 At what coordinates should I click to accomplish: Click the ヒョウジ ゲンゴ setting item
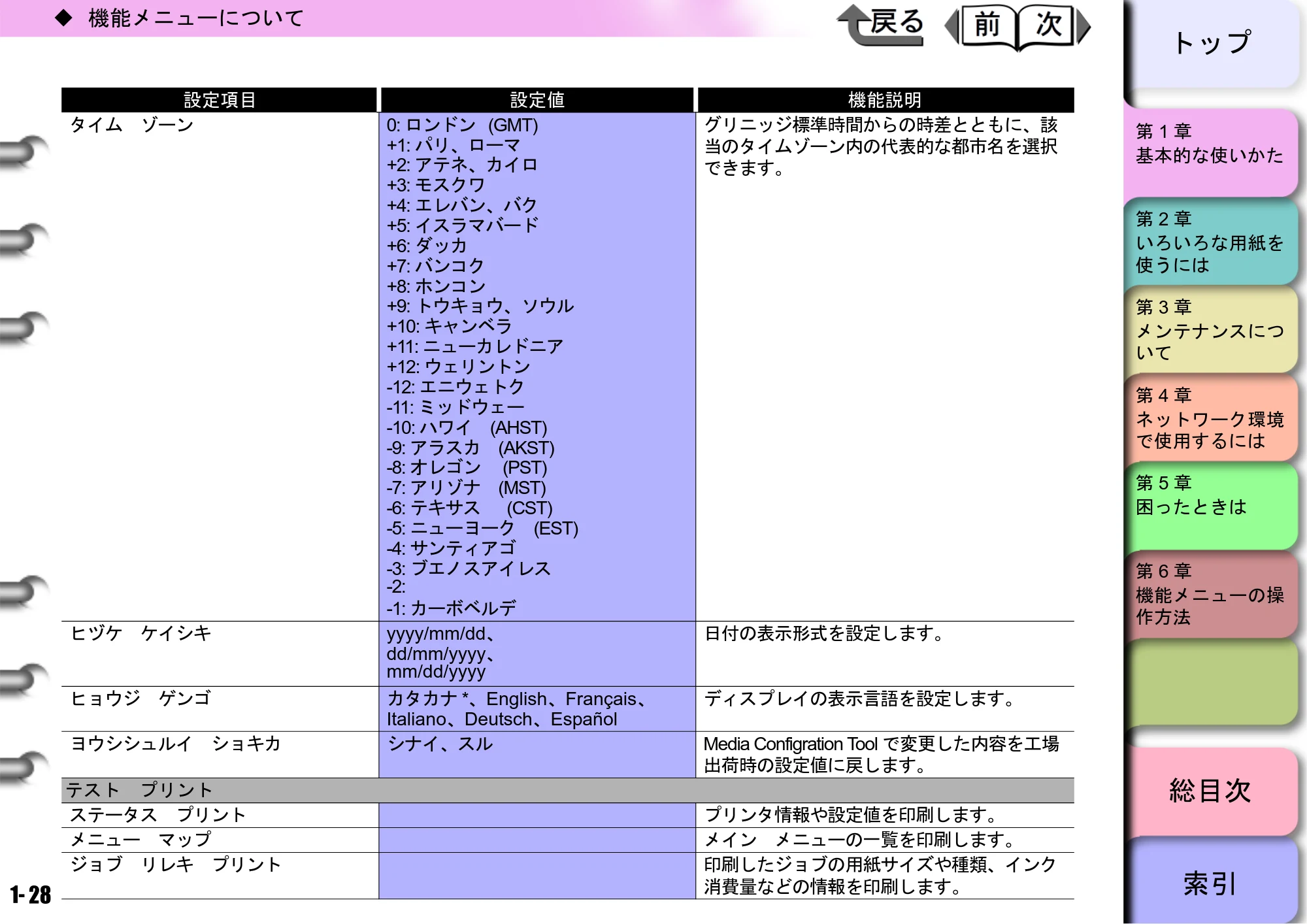(x=141, y=698)
